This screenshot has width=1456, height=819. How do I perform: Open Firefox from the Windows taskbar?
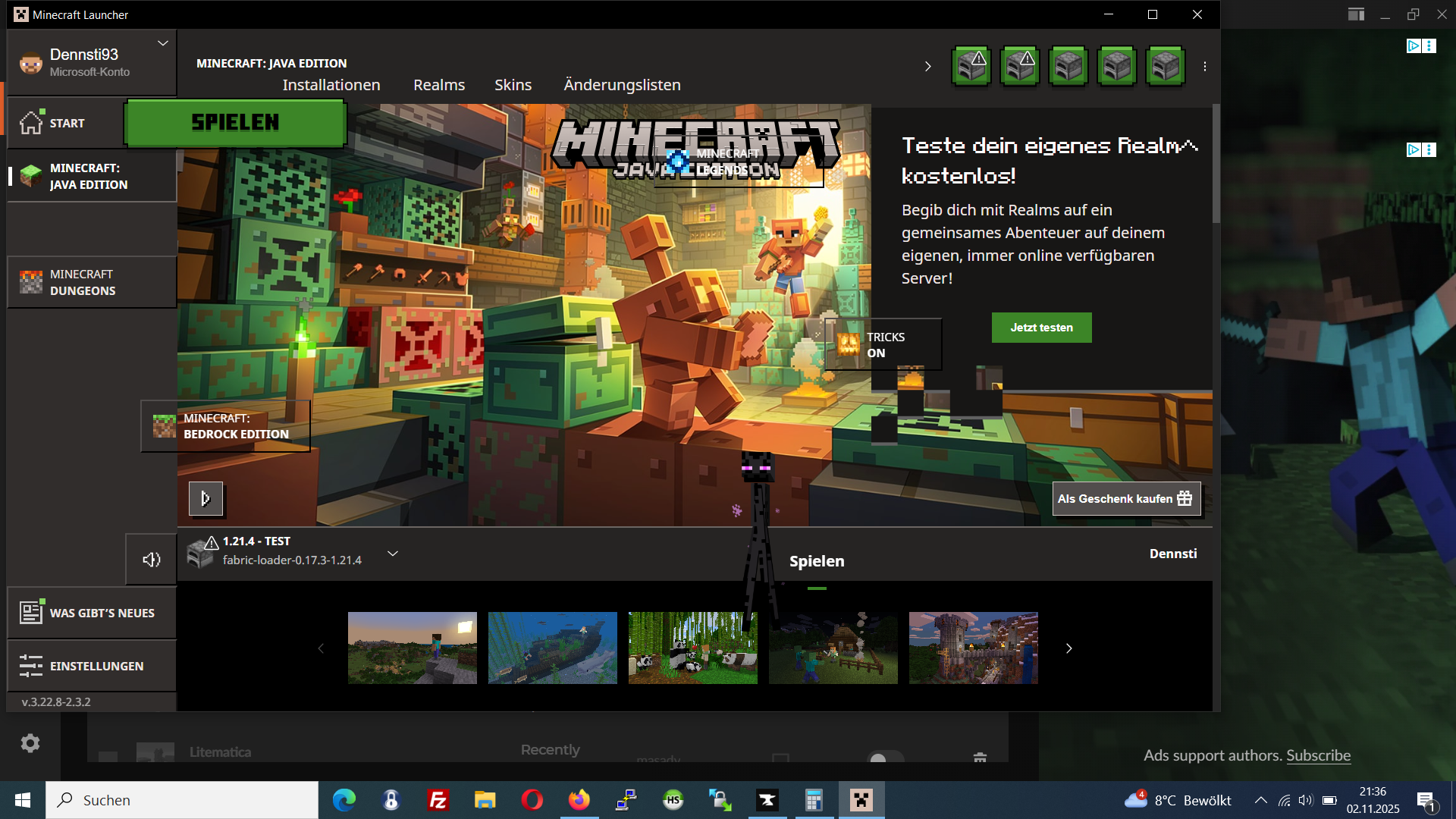pos(579,800)
